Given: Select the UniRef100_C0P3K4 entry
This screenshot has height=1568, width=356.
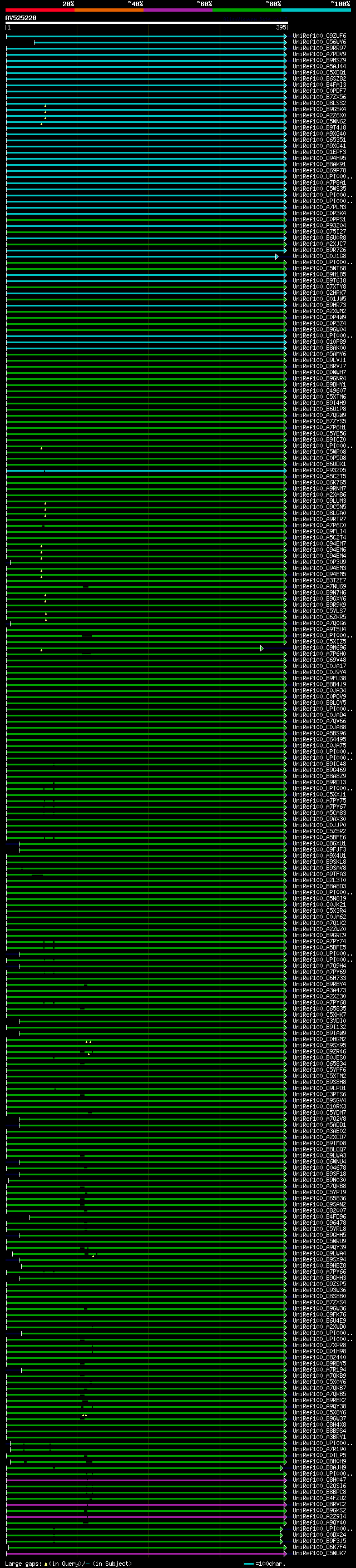Looking at the screenshot, I should [x=319, y=213].
